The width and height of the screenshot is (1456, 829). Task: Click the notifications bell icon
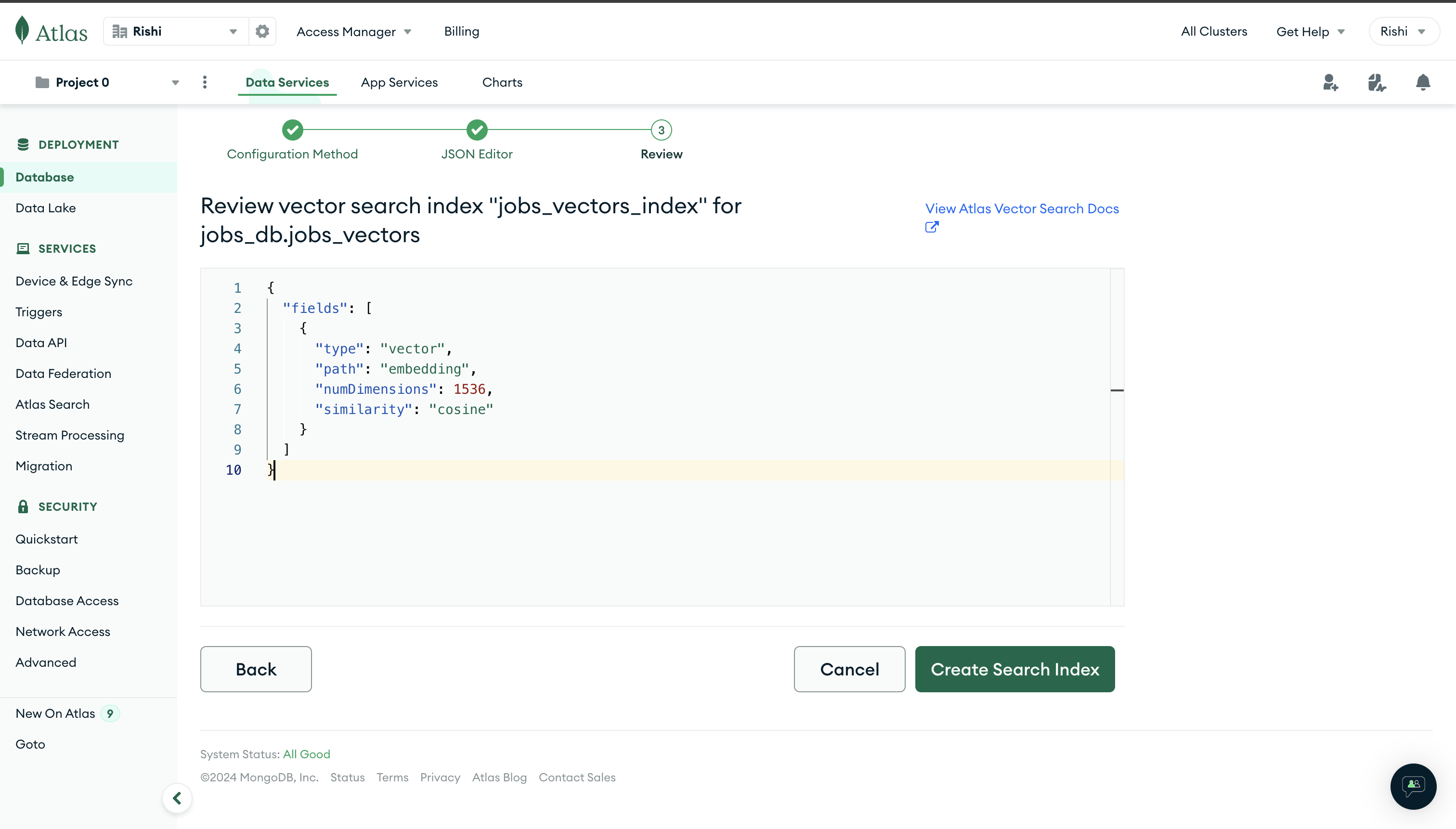coord(1422,82)
